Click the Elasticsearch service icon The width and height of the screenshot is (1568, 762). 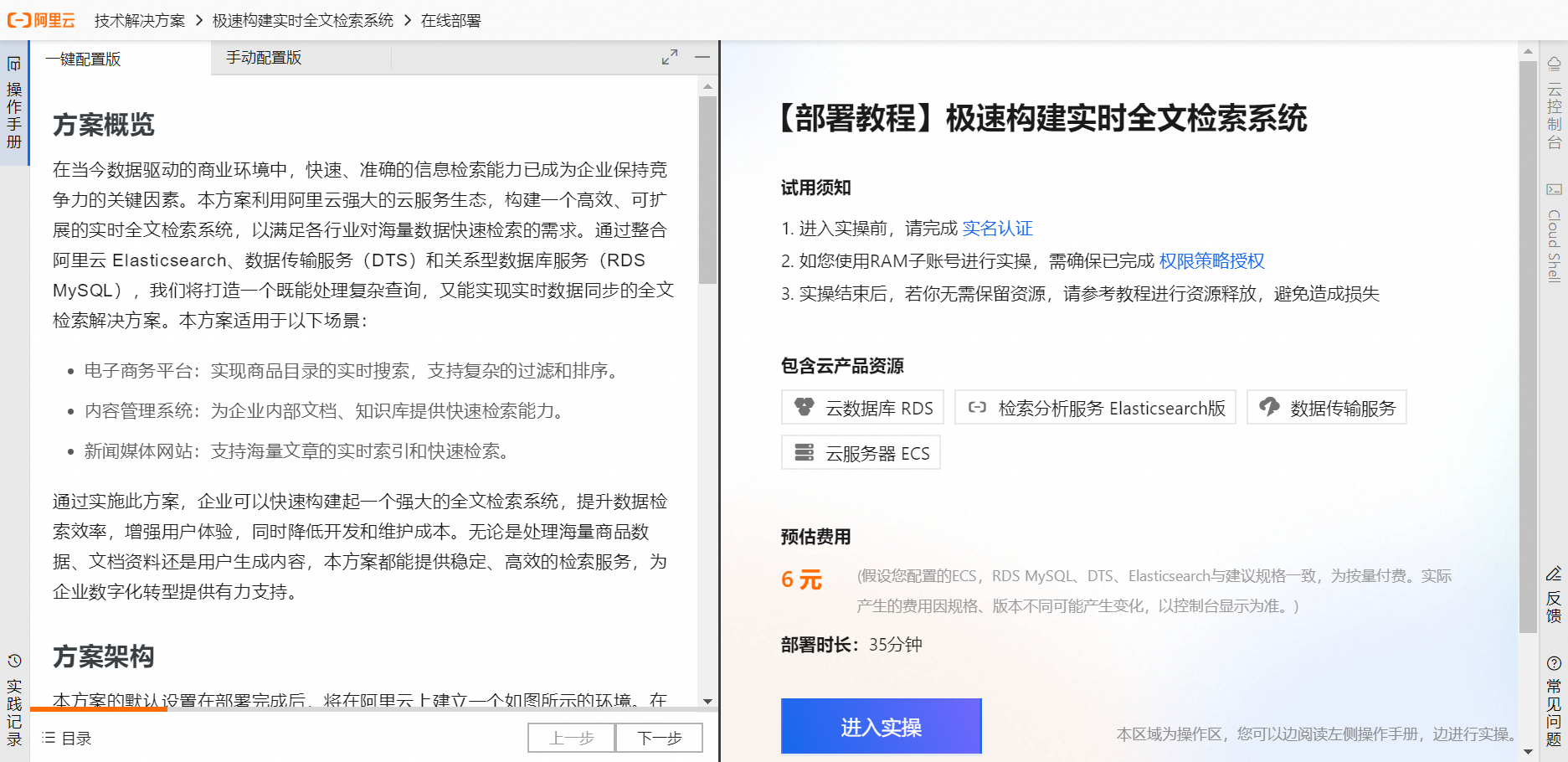click(x=977, y=408)
